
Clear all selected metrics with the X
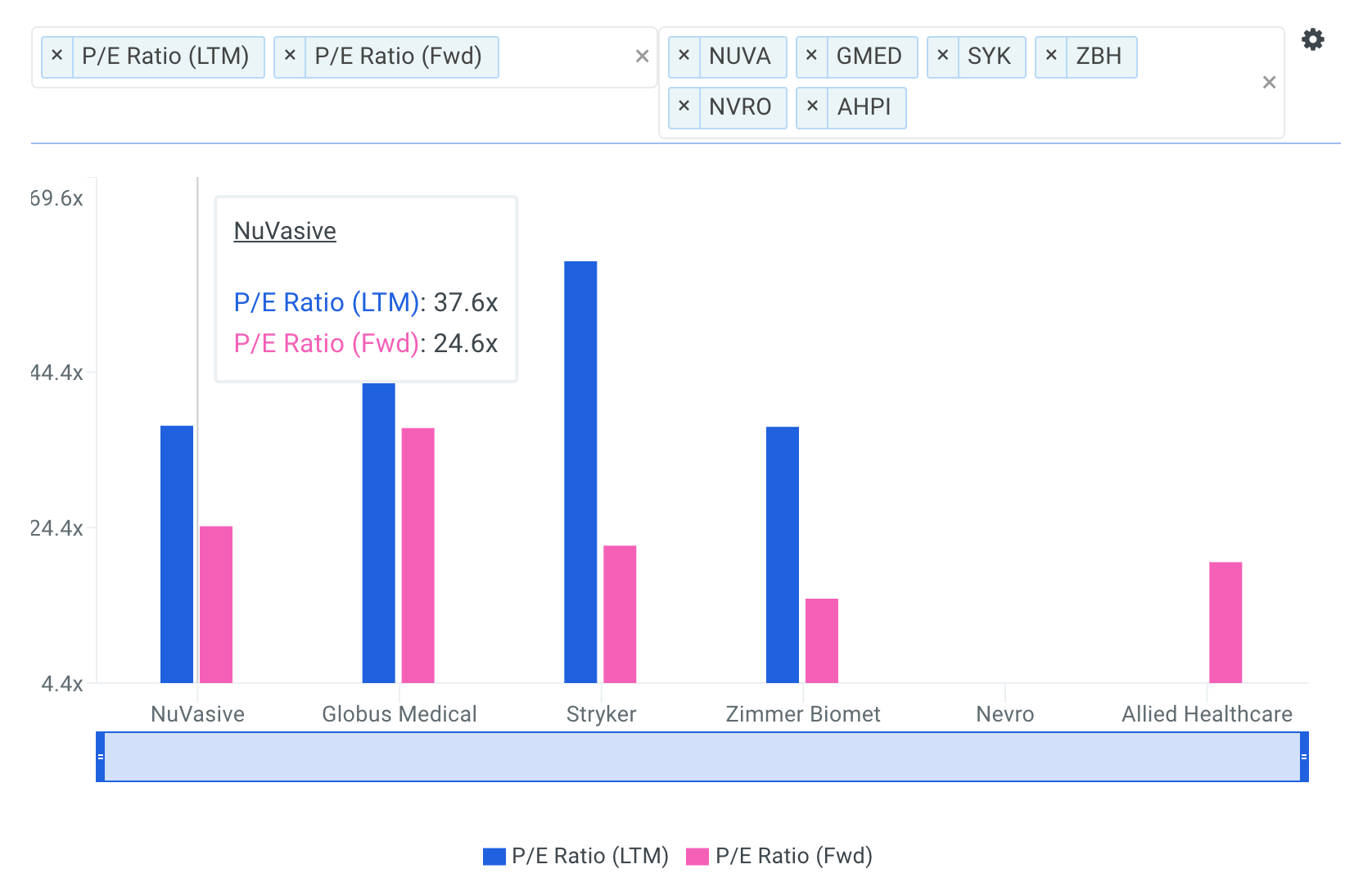pos(643,57)
